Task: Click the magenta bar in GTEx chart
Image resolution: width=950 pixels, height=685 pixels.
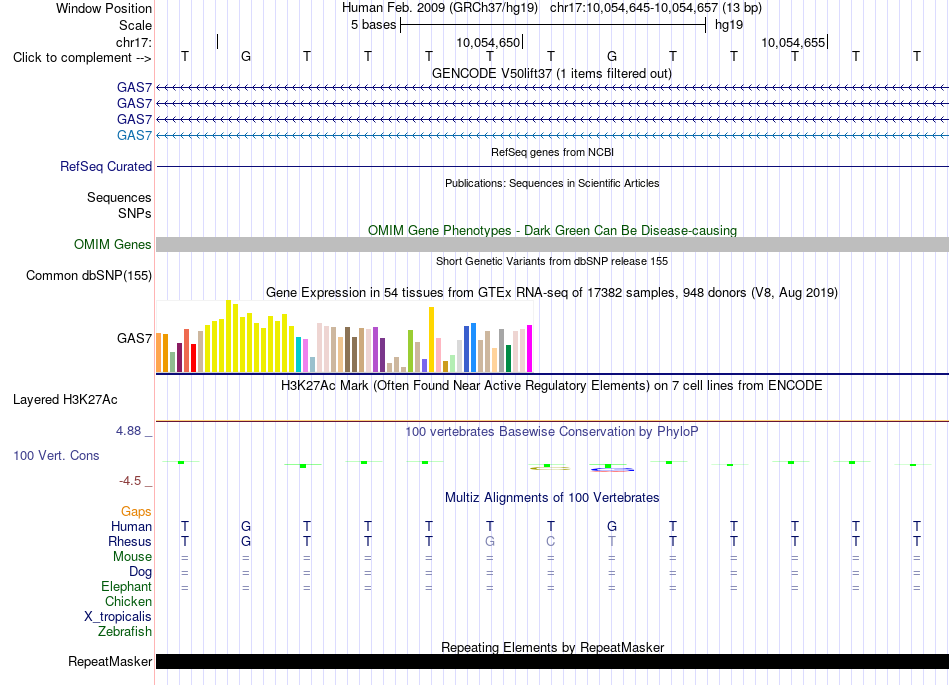Action: click(x=530, y=349)
